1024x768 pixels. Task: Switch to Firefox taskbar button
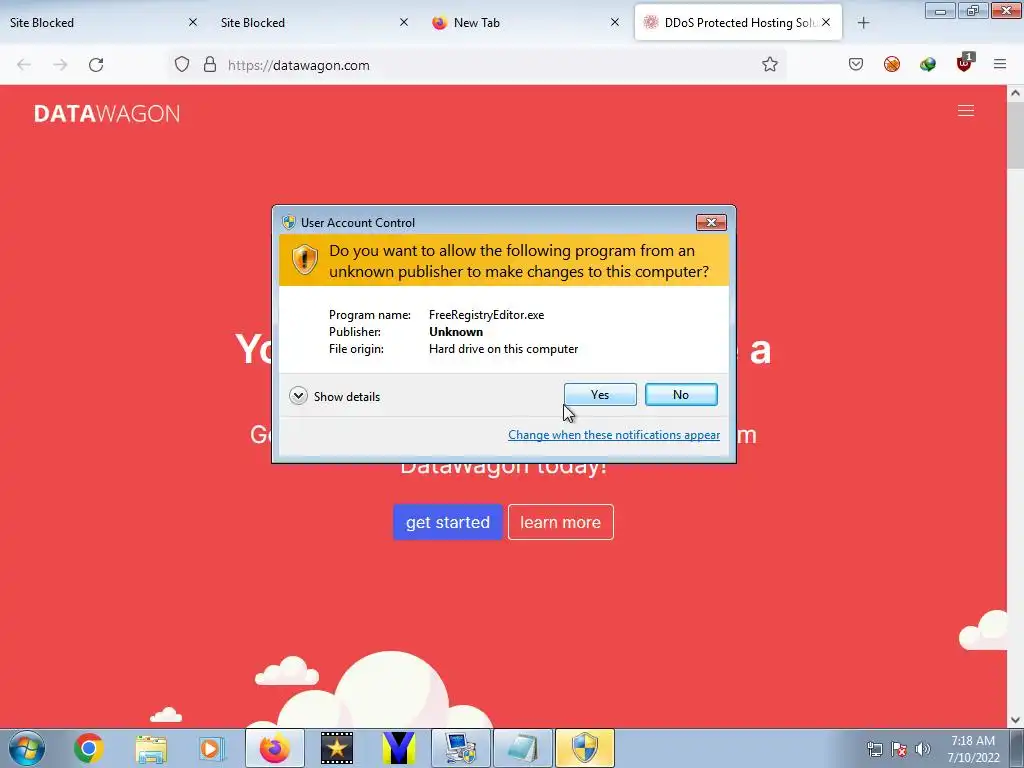click(x=275, y=748)
